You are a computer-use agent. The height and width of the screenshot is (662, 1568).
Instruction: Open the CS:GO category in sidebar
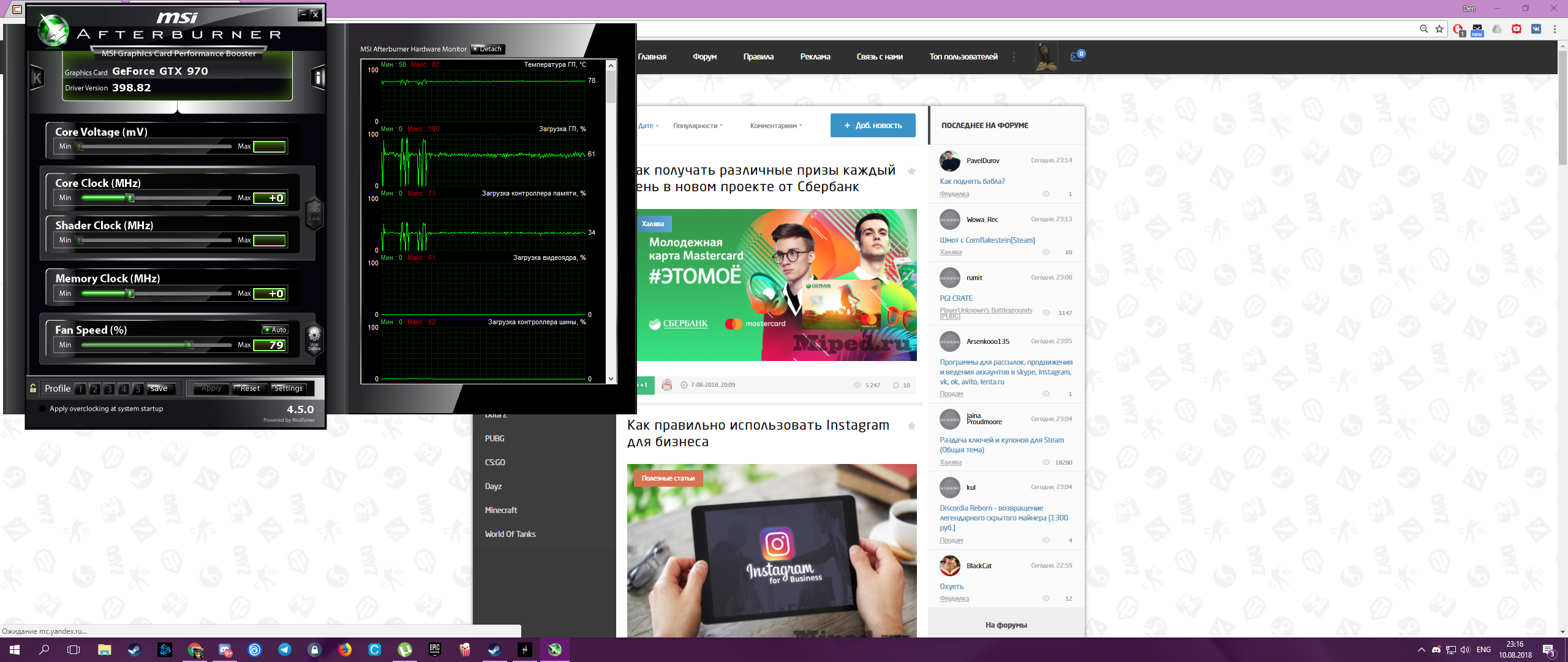coord(495,462)
